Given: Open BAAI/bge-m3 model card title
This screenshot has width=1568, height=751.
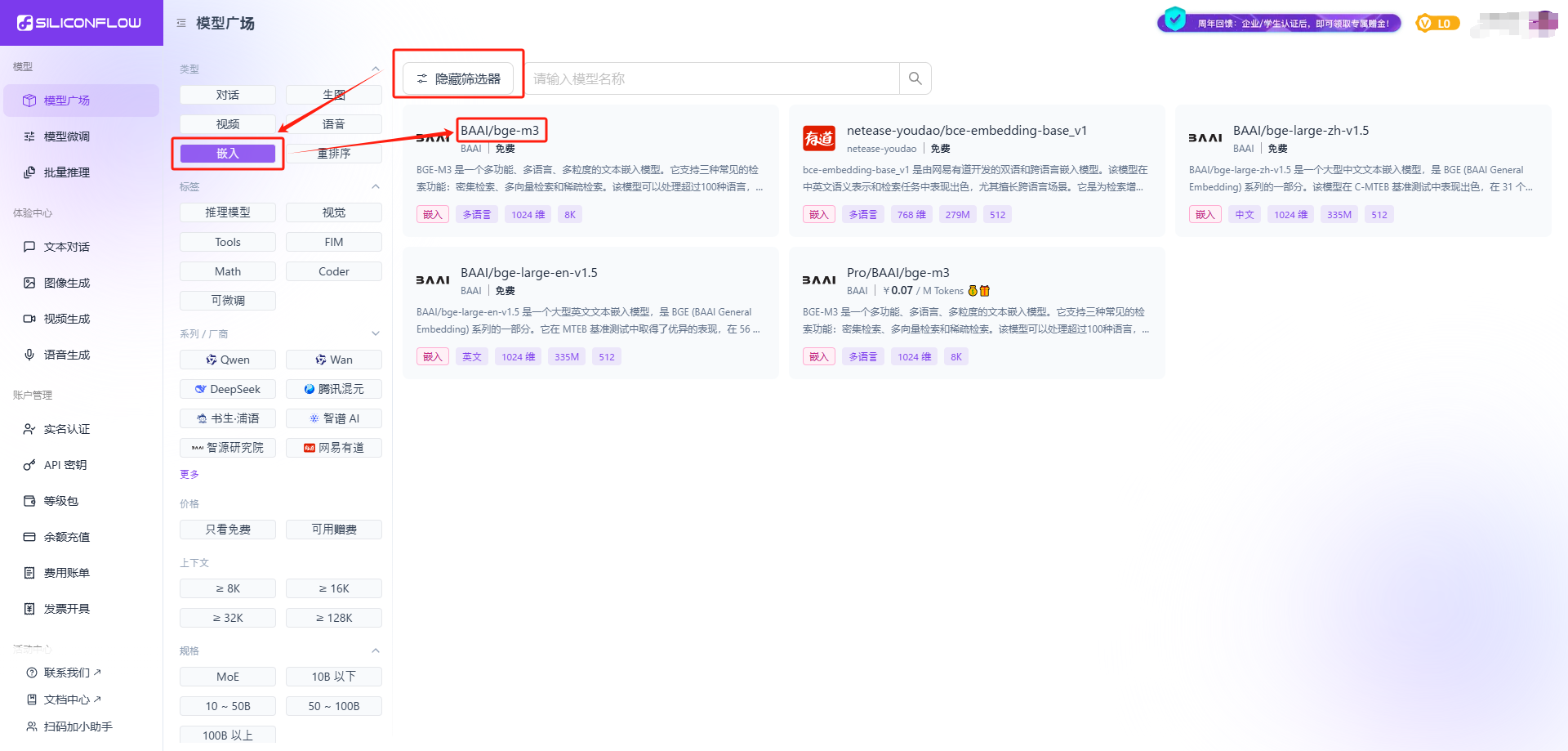Looking at the screenshot, I should 500,131.
